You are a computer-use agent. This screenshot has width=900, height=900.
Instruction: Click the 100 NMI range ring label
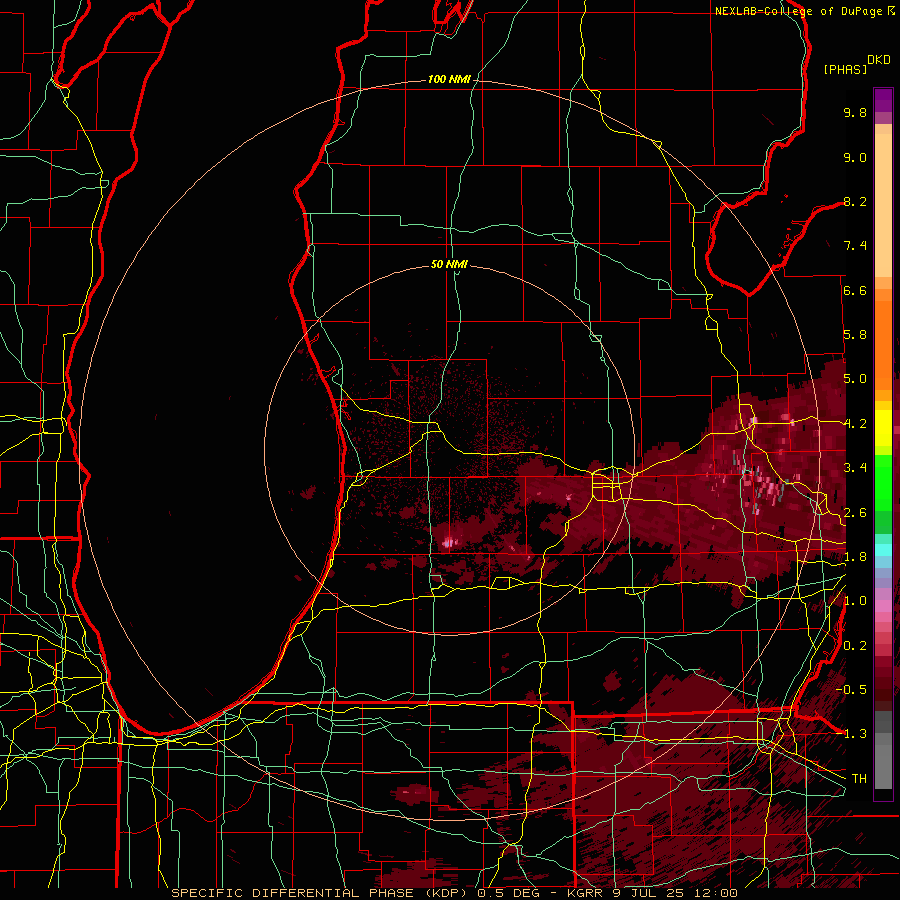pyautogui.click(x=449, y=79)
